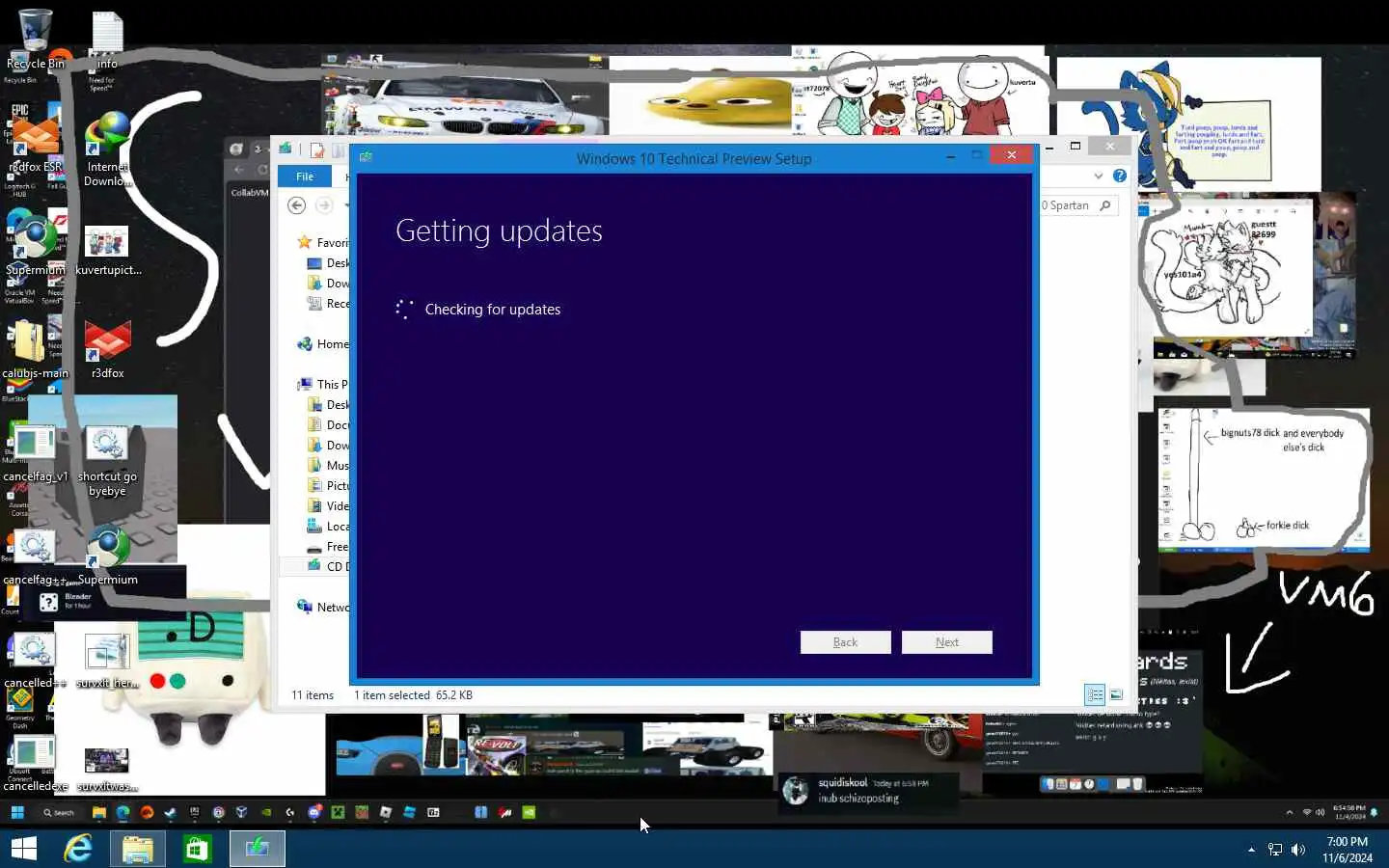1389x868 pixels.
Task: Switch to Windows Setup taskbar button
Action: click(x=258, y=849)
